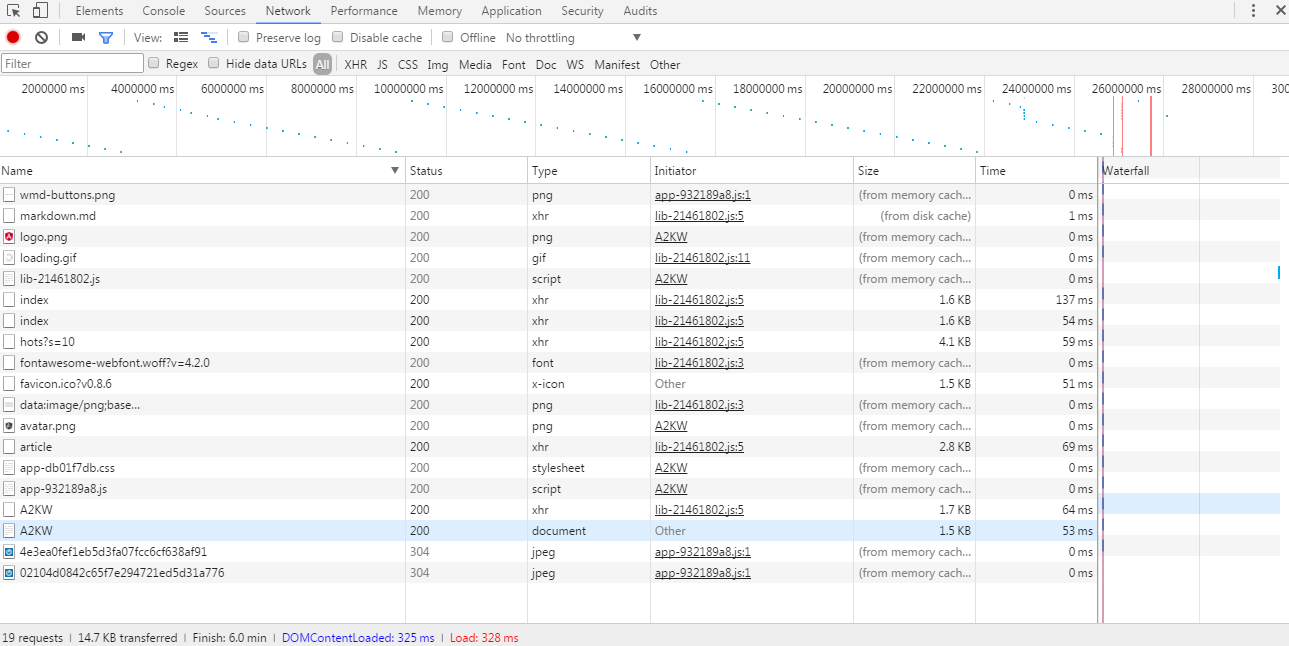Viewport: 1289px width, 646px height.
Task: Activate the inspect element picker icon
Action: coord(14,11)
